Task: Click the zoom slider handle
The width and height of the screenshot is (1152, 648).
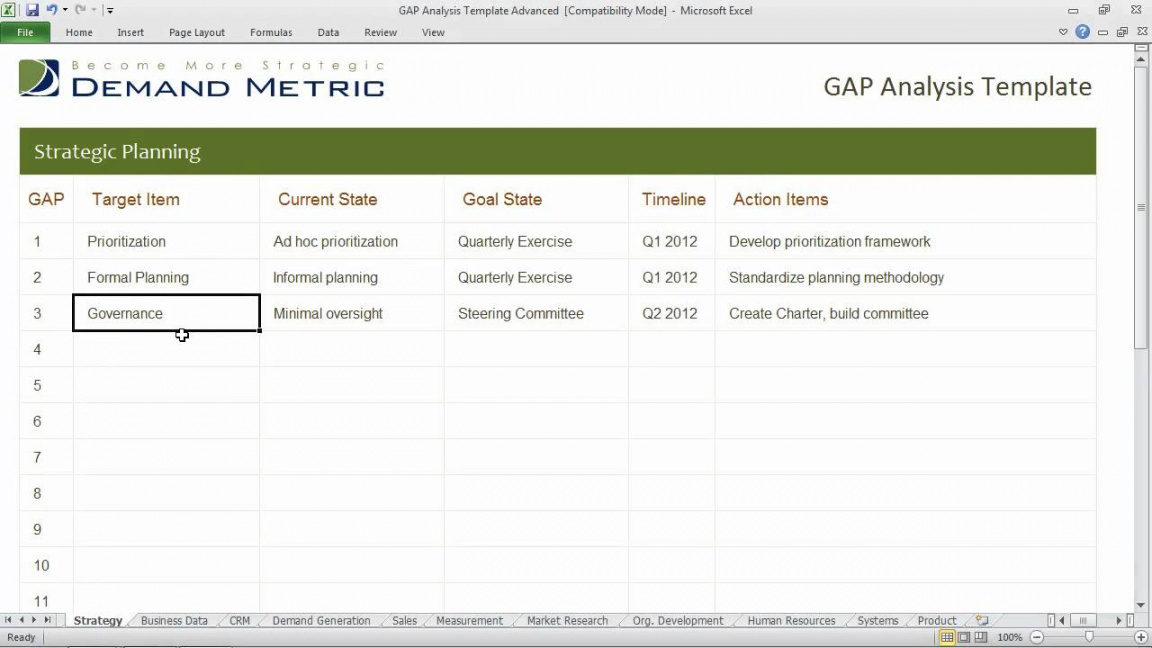Action: pyautogui.click(x=1089, y=637)
